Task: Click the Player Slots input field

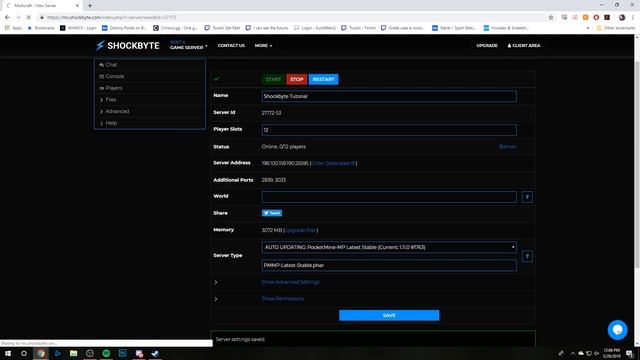Action: coord(389,130)
